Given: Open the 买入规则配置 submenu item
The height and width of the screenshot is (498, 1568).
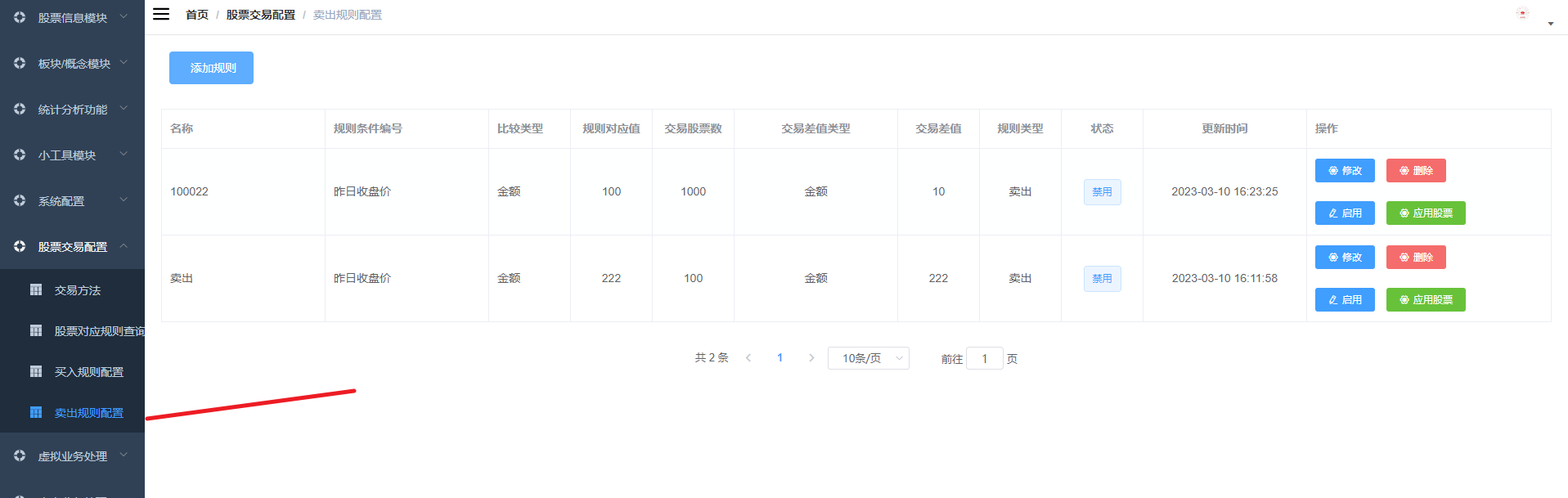Looking at the screenshot, I should click(72, 372).
